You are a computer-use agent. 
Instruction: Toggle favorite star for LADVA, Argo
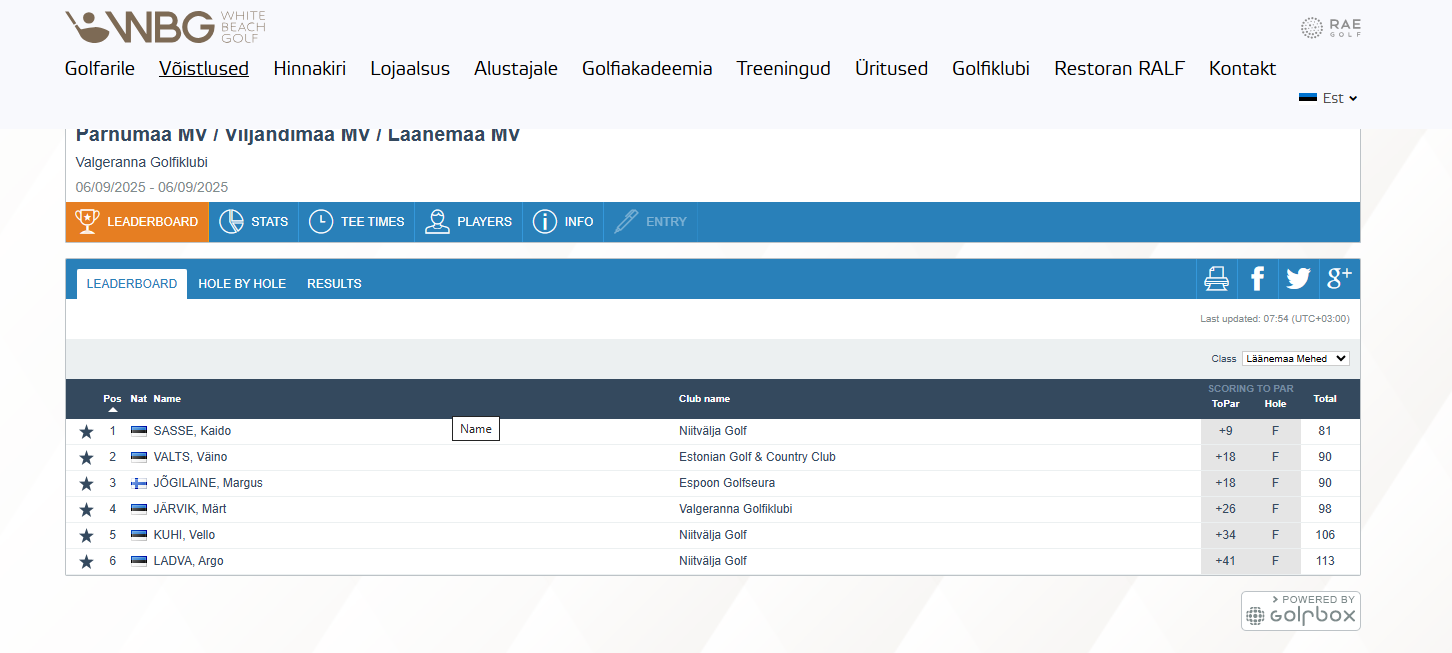(x=86, y=562)
